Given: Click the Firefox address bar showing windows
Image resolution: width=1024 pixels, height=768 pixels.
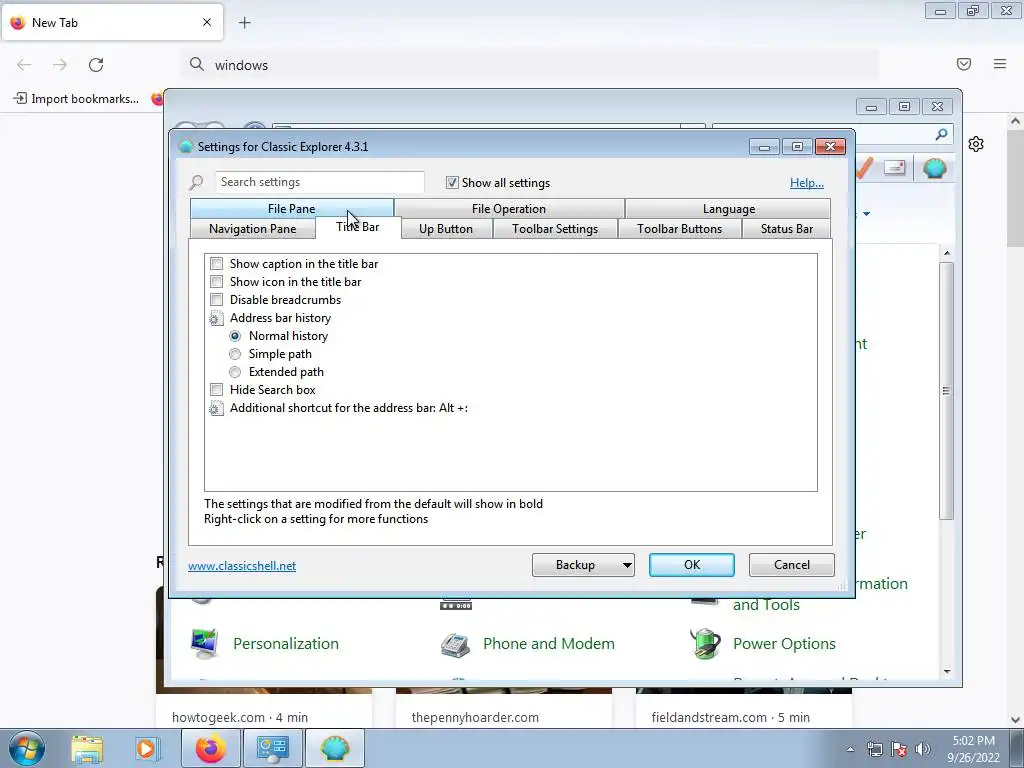Looking at the screenshot, I should pyautogui.click(x=529, y=65).
